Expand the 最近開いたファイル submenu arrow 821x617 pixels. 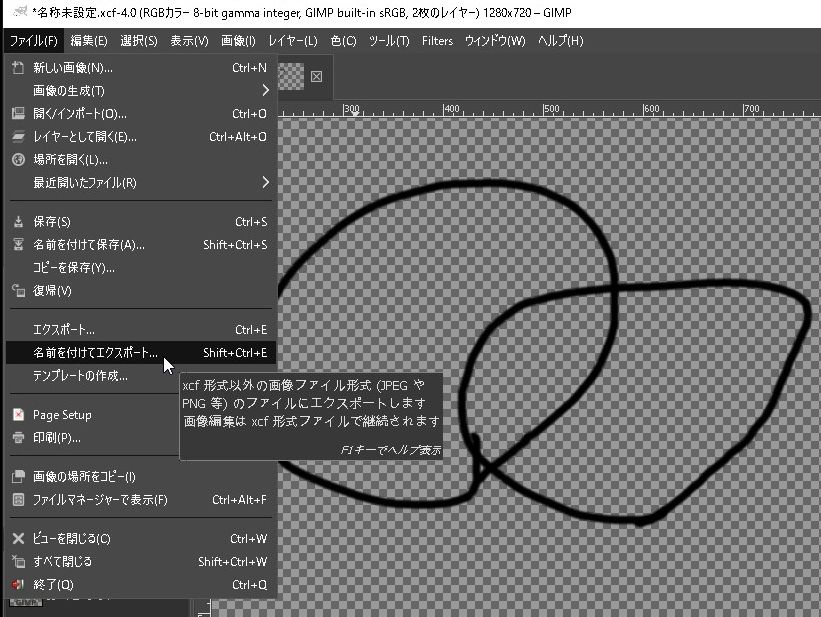tap(265, 183)
